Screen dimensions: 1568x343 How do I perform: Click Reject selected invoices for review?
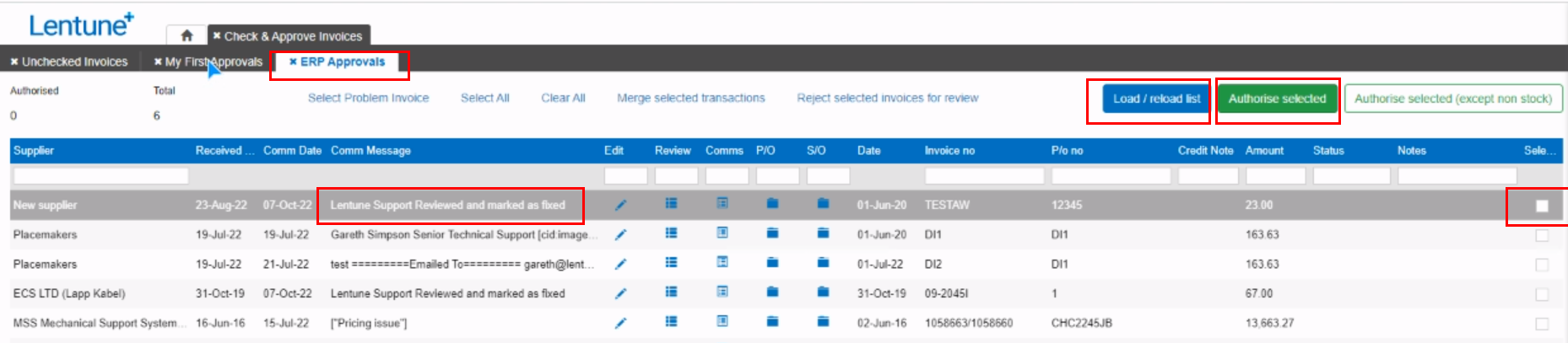[888, 98]
